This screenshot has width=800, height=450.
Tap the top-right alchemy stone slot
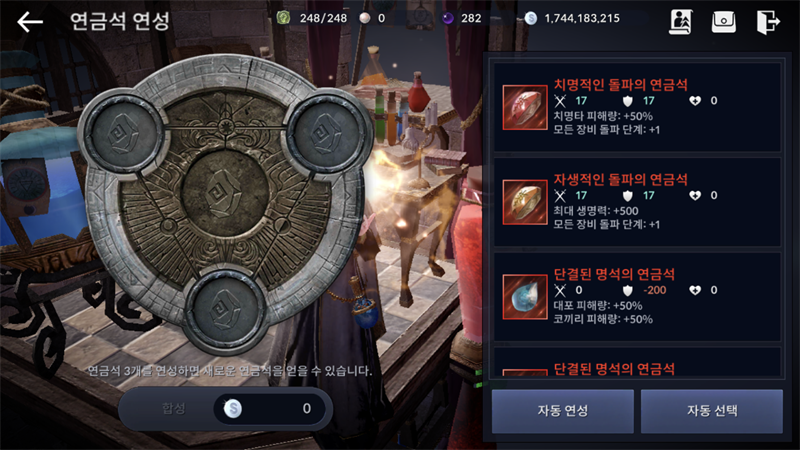point(327,134)
